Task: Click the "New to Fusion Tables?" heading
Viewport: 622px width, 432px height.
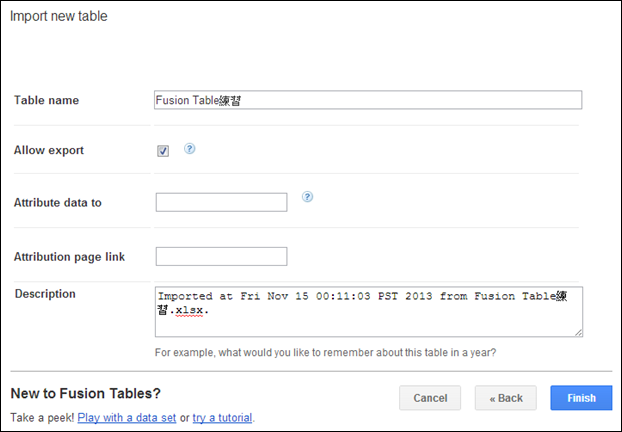Action: (x=84, y=395)
